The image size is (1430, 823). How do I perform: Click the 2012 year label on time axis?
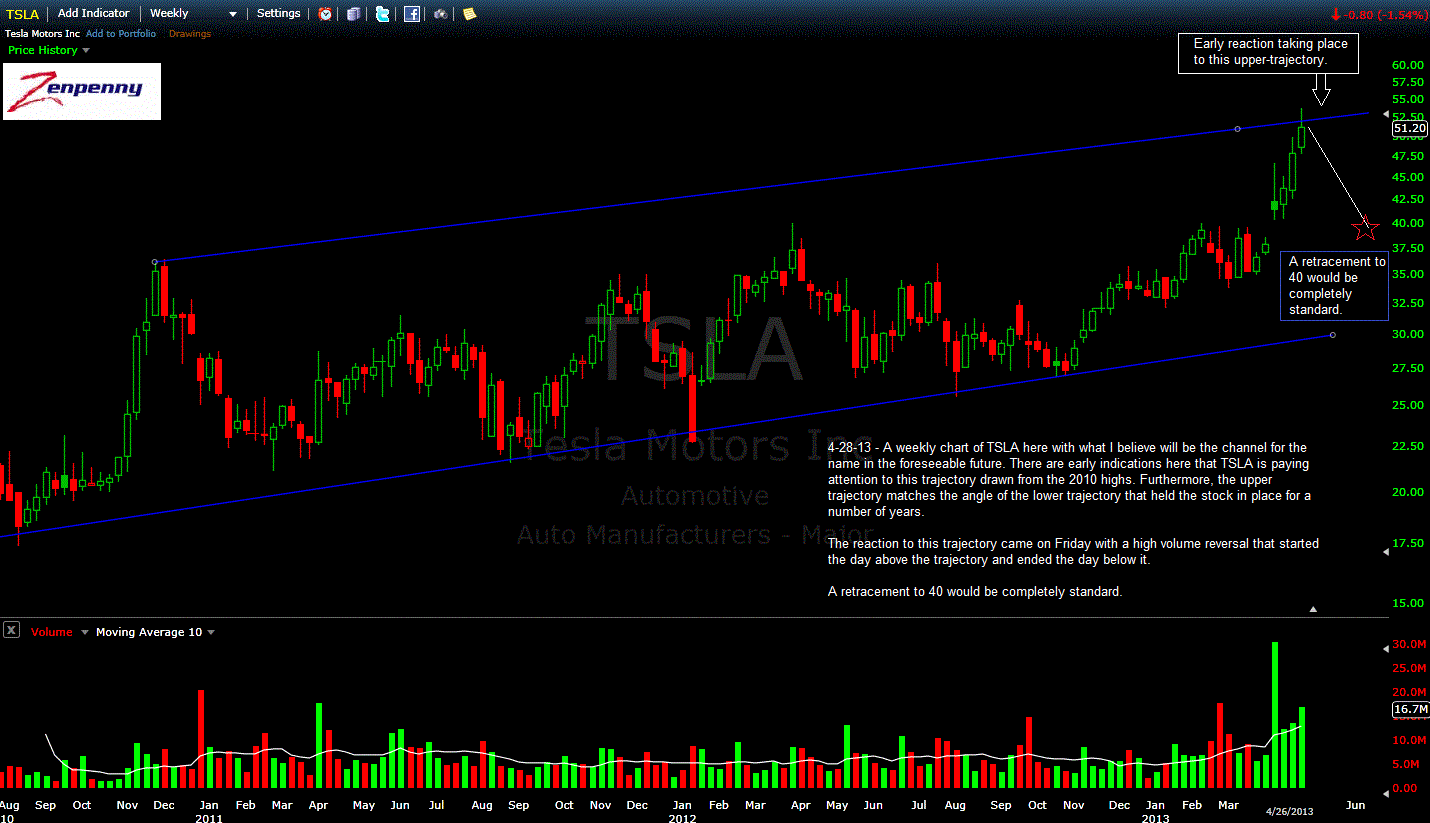tap(682, 818)
